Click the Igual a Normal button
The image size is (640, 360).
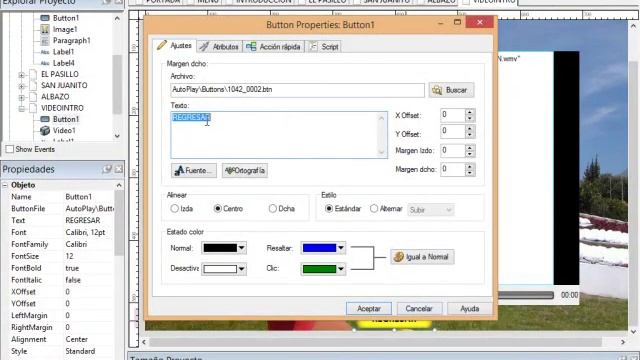coord(422,257)
